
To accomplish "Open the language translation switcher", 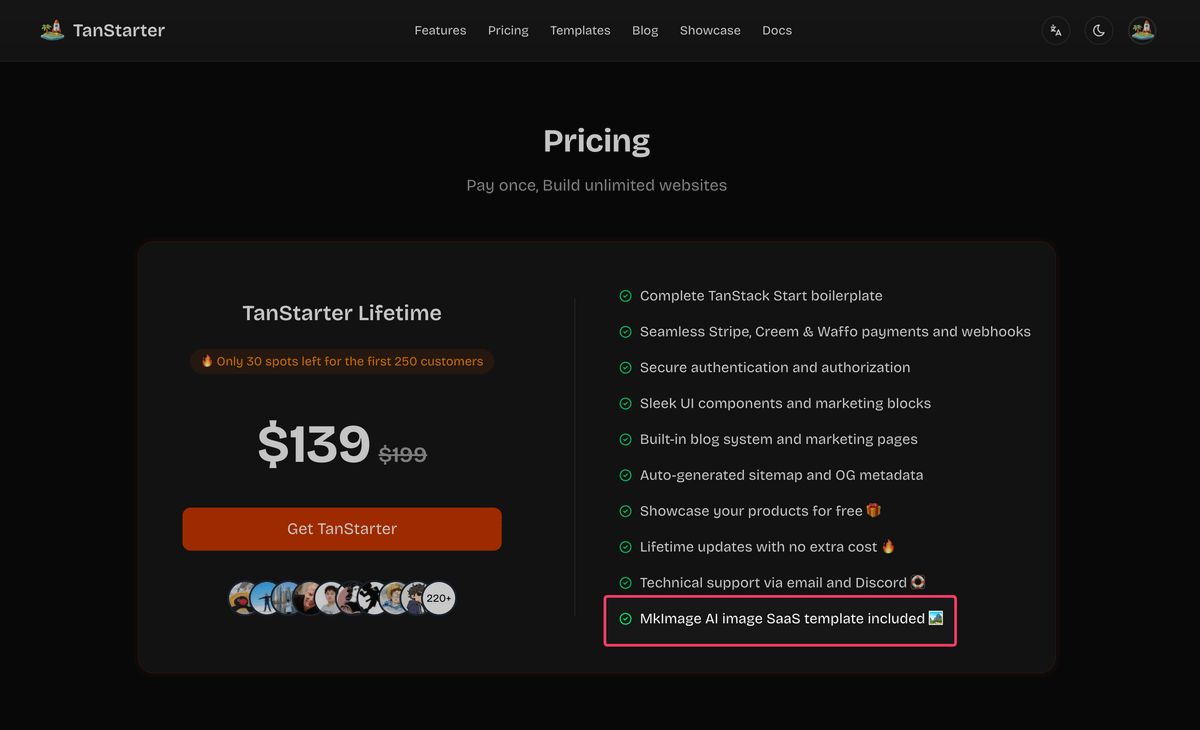I will [1056, 31].
